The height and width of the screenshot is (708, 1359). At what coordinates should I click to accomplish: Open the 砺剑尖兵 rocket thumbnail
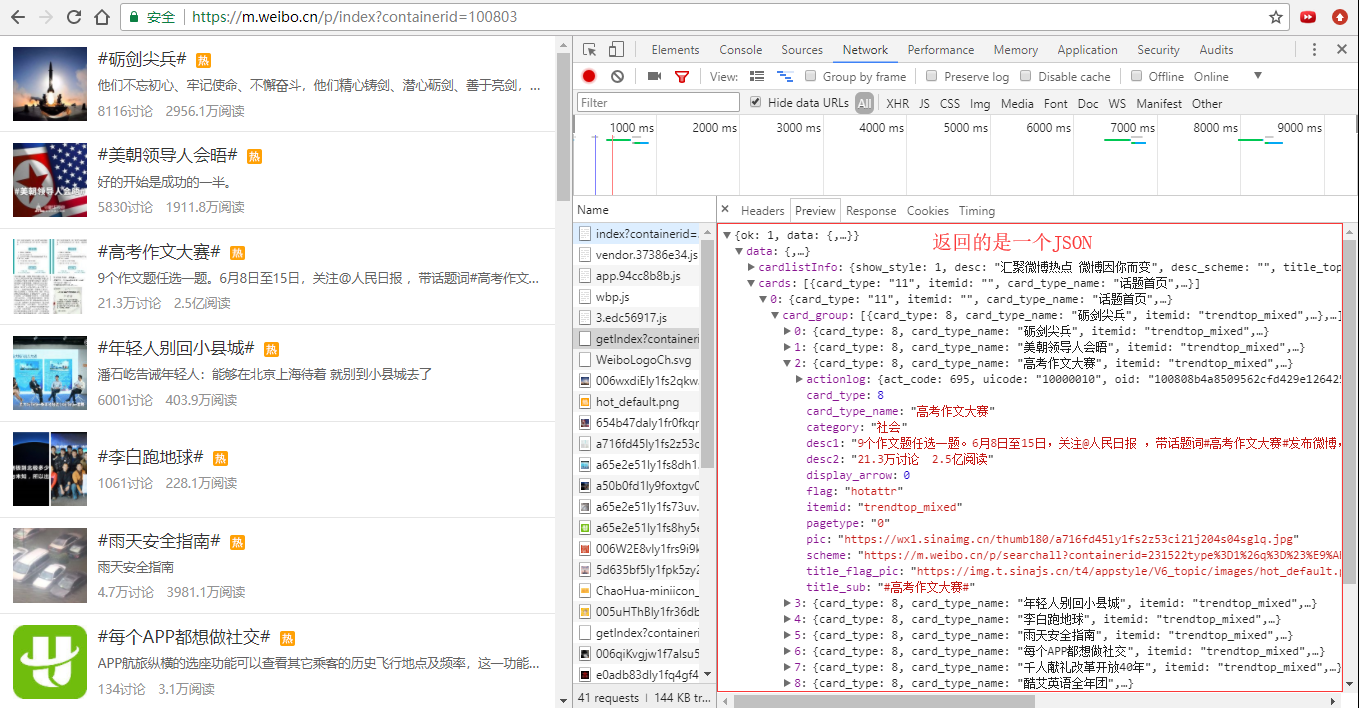pos(50,84)
